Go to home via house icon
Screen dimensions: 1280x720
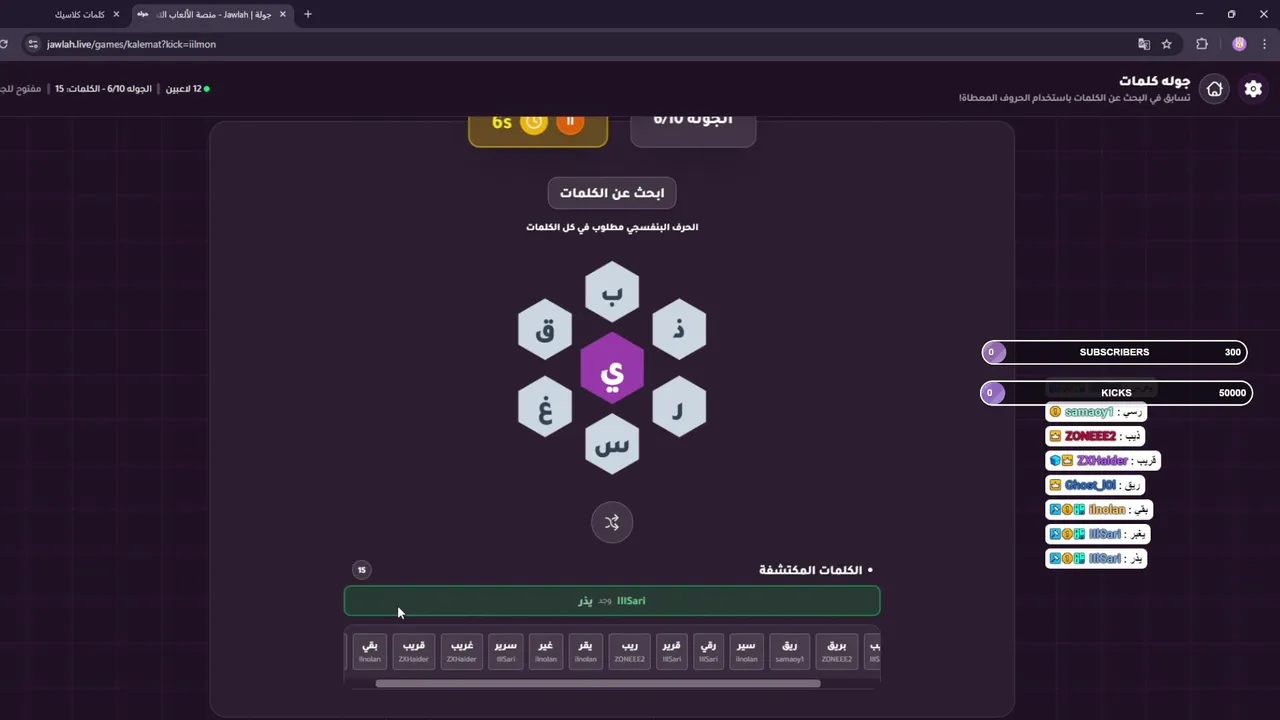[1214, 89]
